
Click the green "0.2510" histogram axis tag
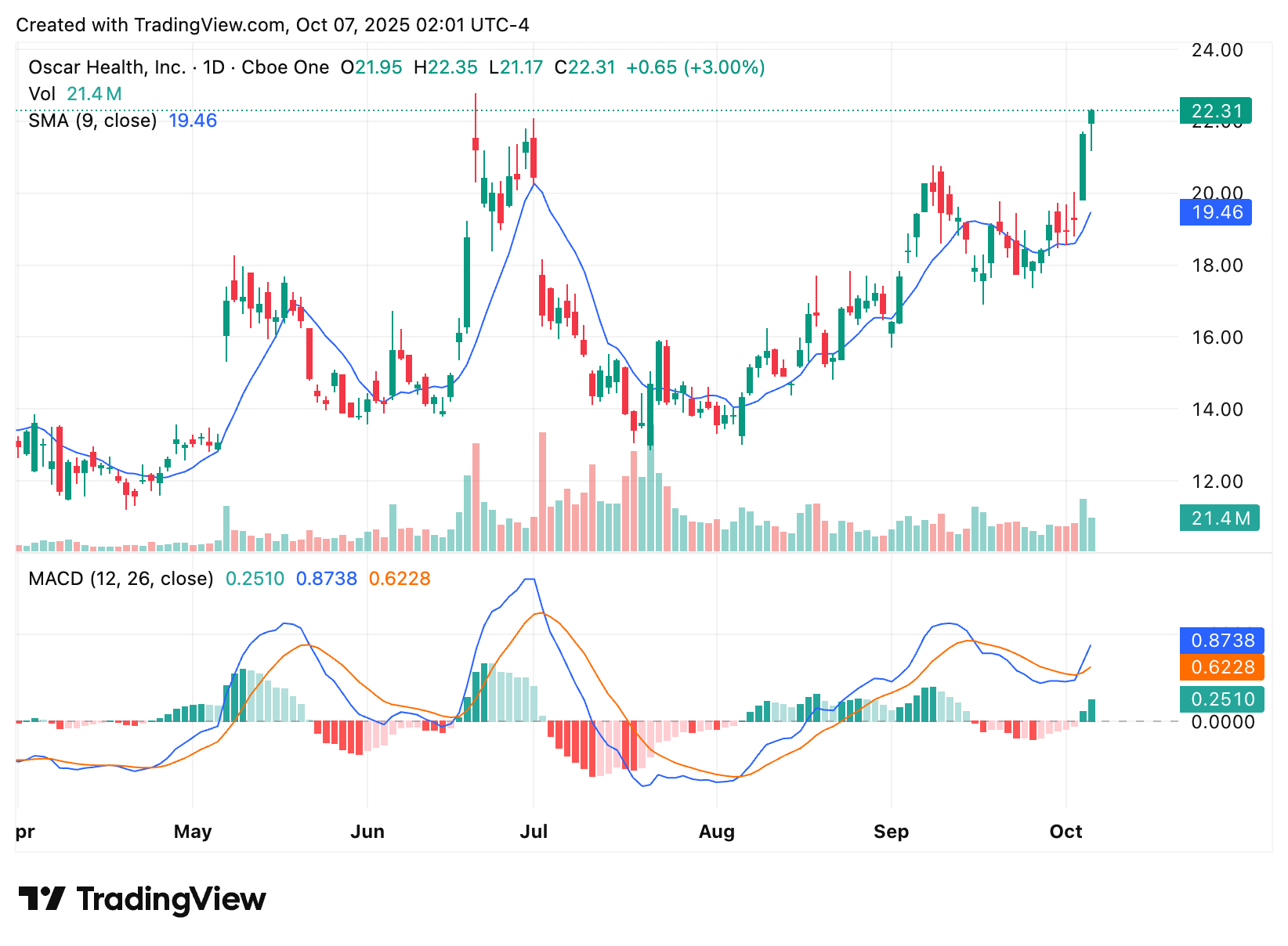(x=1222, y=699)
